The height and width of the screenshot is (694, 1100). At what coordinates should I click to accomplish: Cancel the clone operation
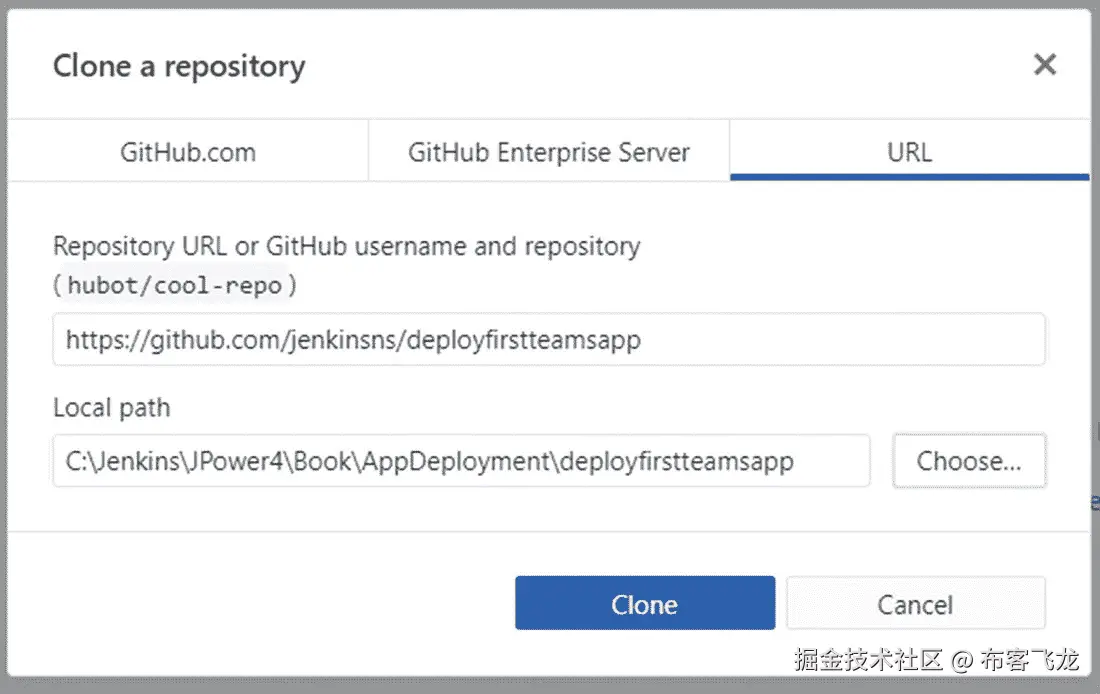click(915, 603)
